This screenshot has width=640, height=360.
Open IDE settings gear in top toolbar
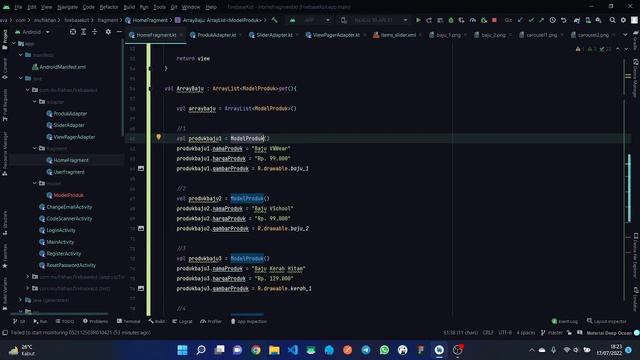623,20
